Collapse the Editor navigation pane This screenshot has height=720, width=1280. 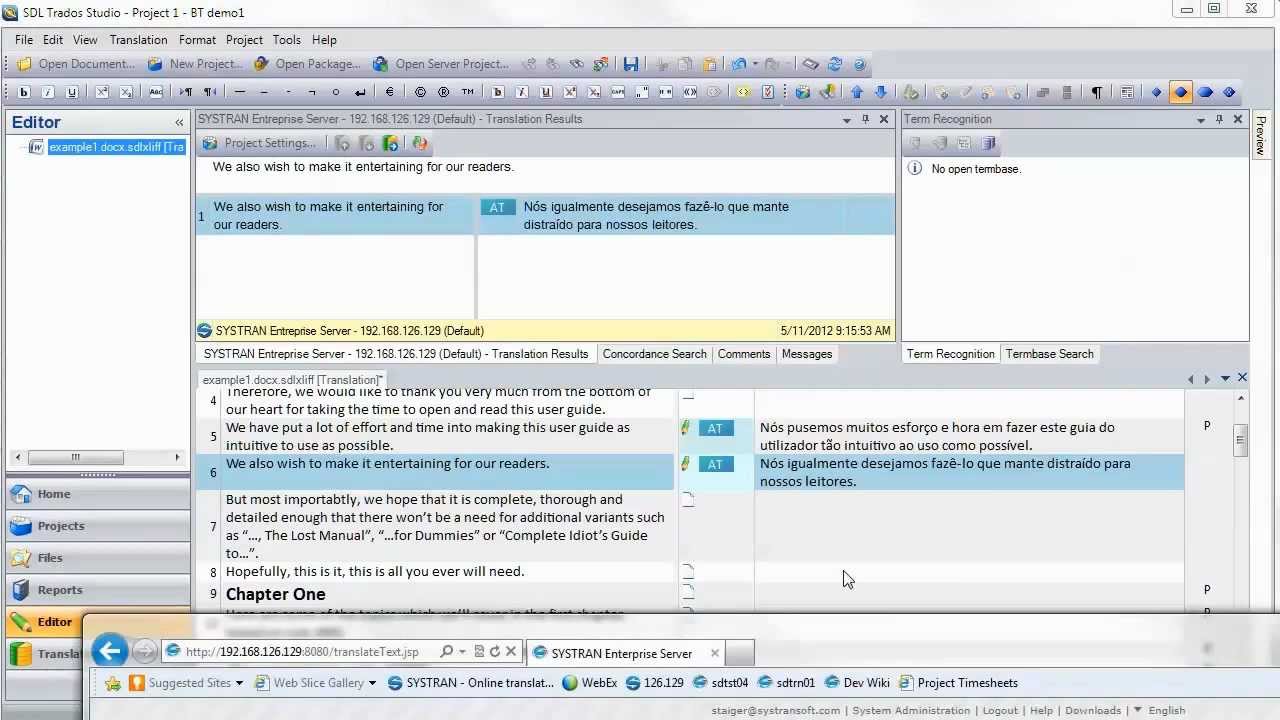click(x=179, y=122)
